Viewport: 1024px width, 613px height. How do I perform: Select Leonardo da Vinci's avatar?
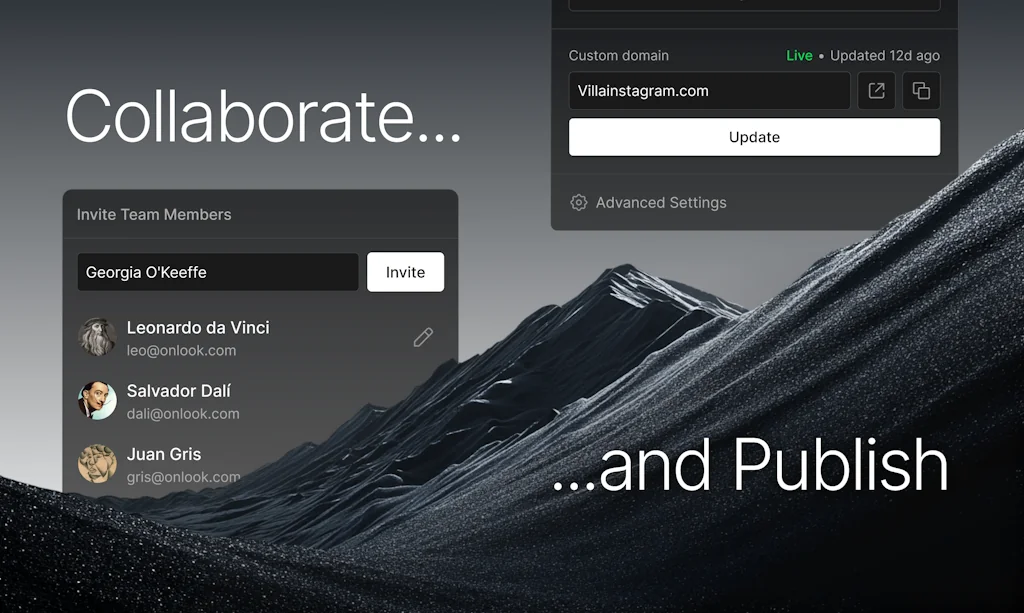tap(98, 338)
